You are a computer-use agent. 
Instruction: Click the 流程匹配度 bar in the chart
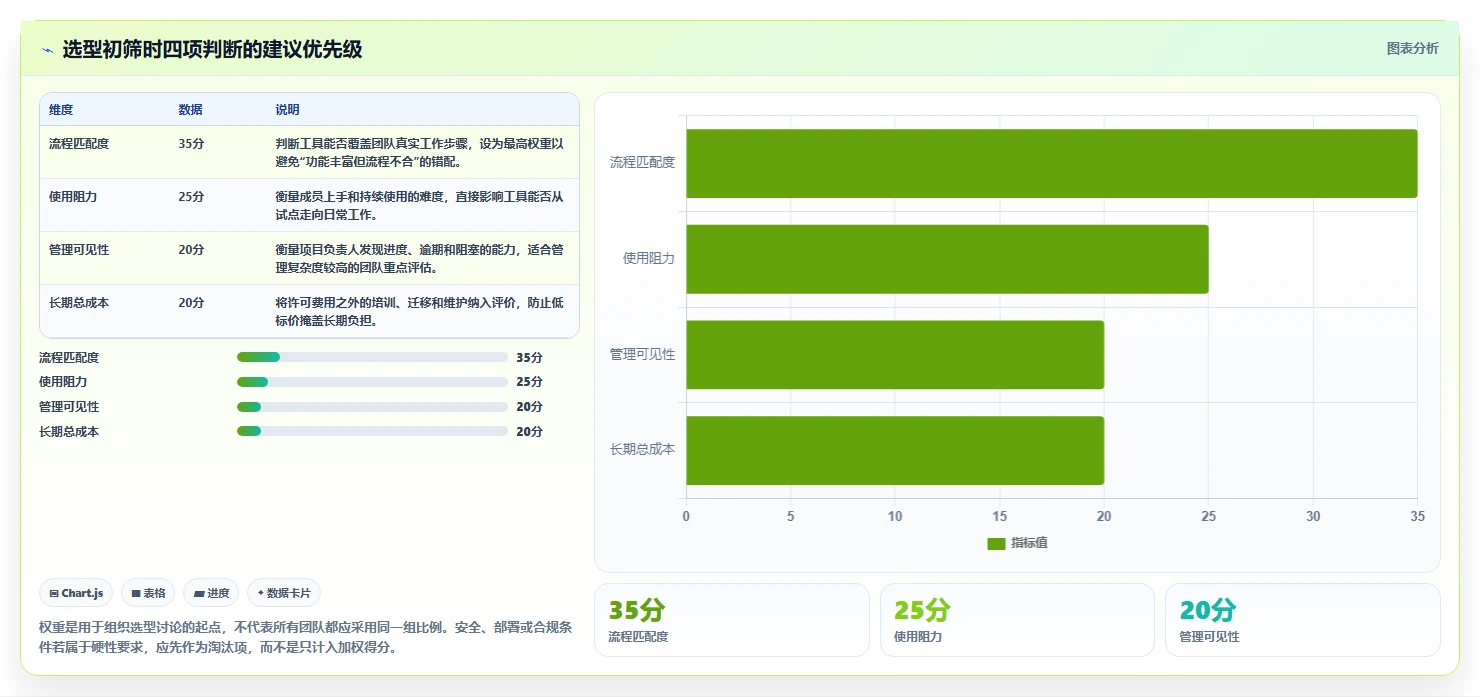coord(1051,163)
